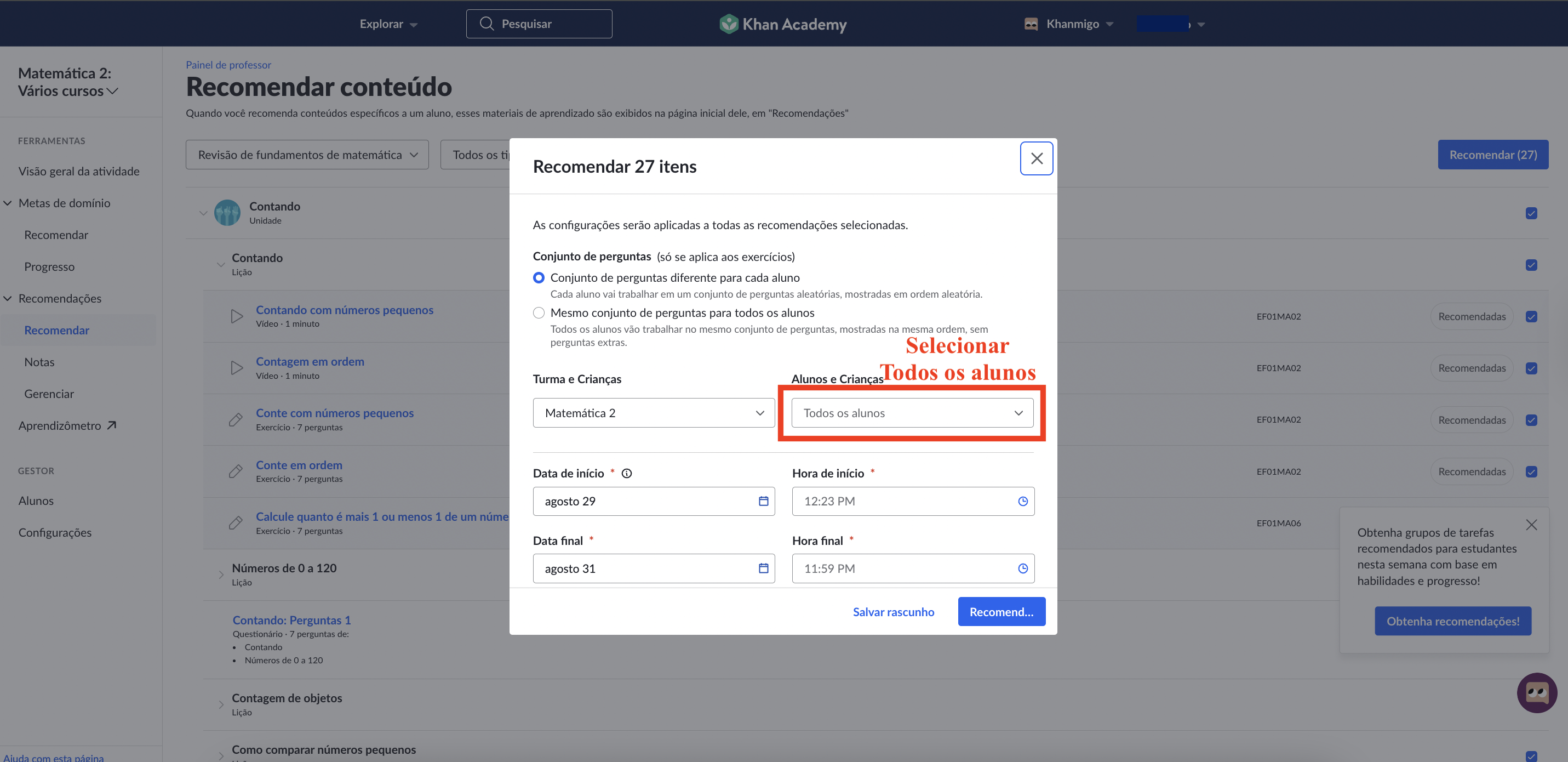
Task: Open Alunos under Gestor
Action: 36,501
